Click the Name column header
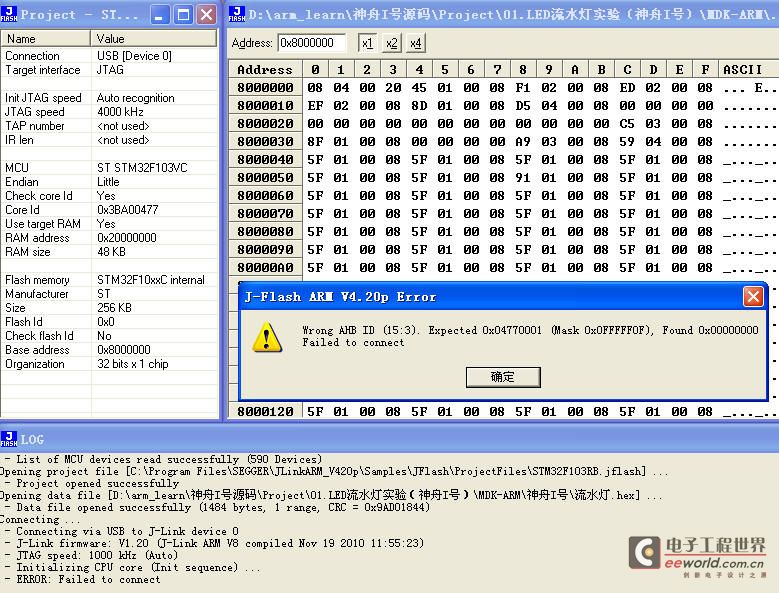 coord(46,38)
